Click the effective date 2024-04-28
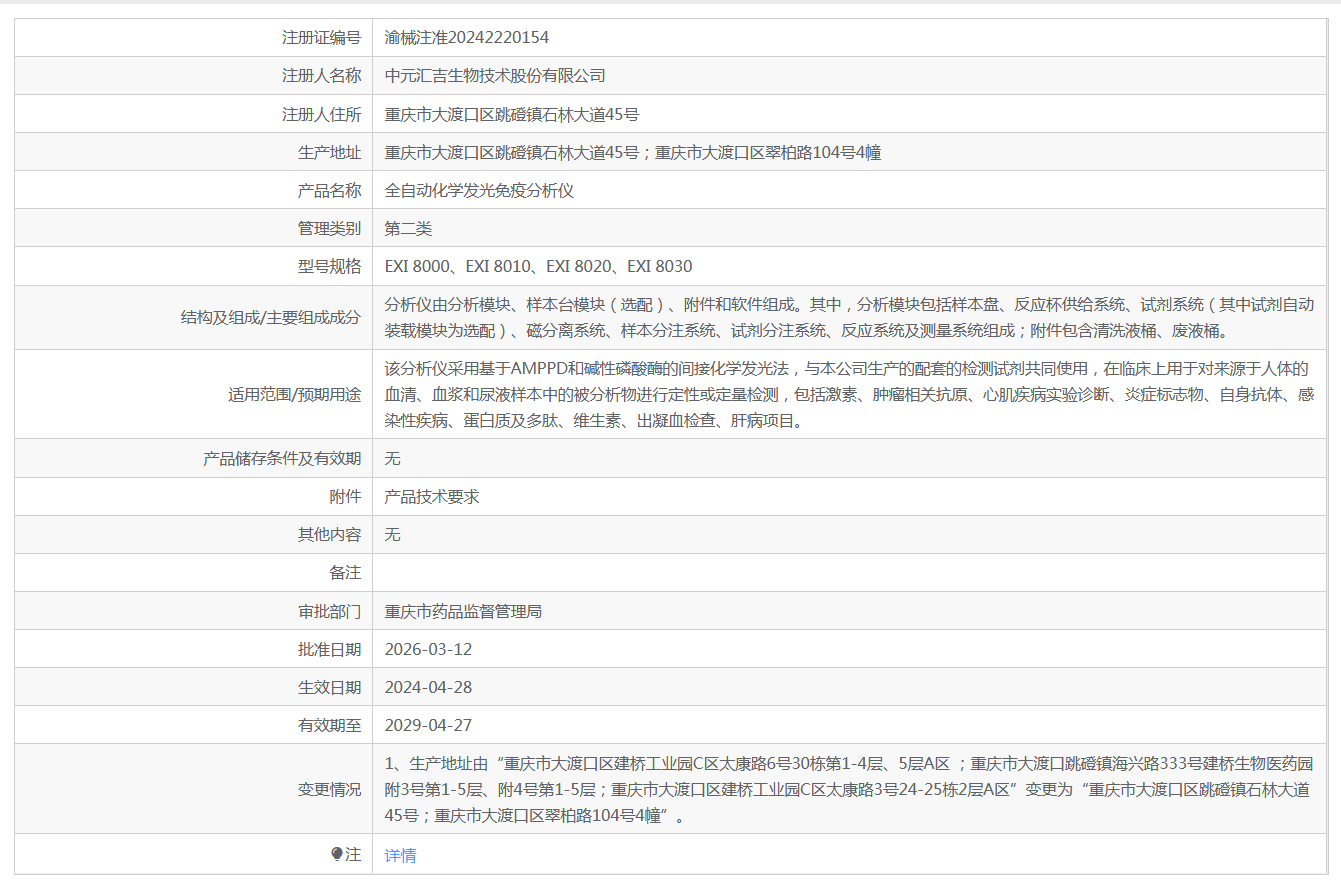The width and height of the screenshot is (1341, 880). [x=428, y=687]
